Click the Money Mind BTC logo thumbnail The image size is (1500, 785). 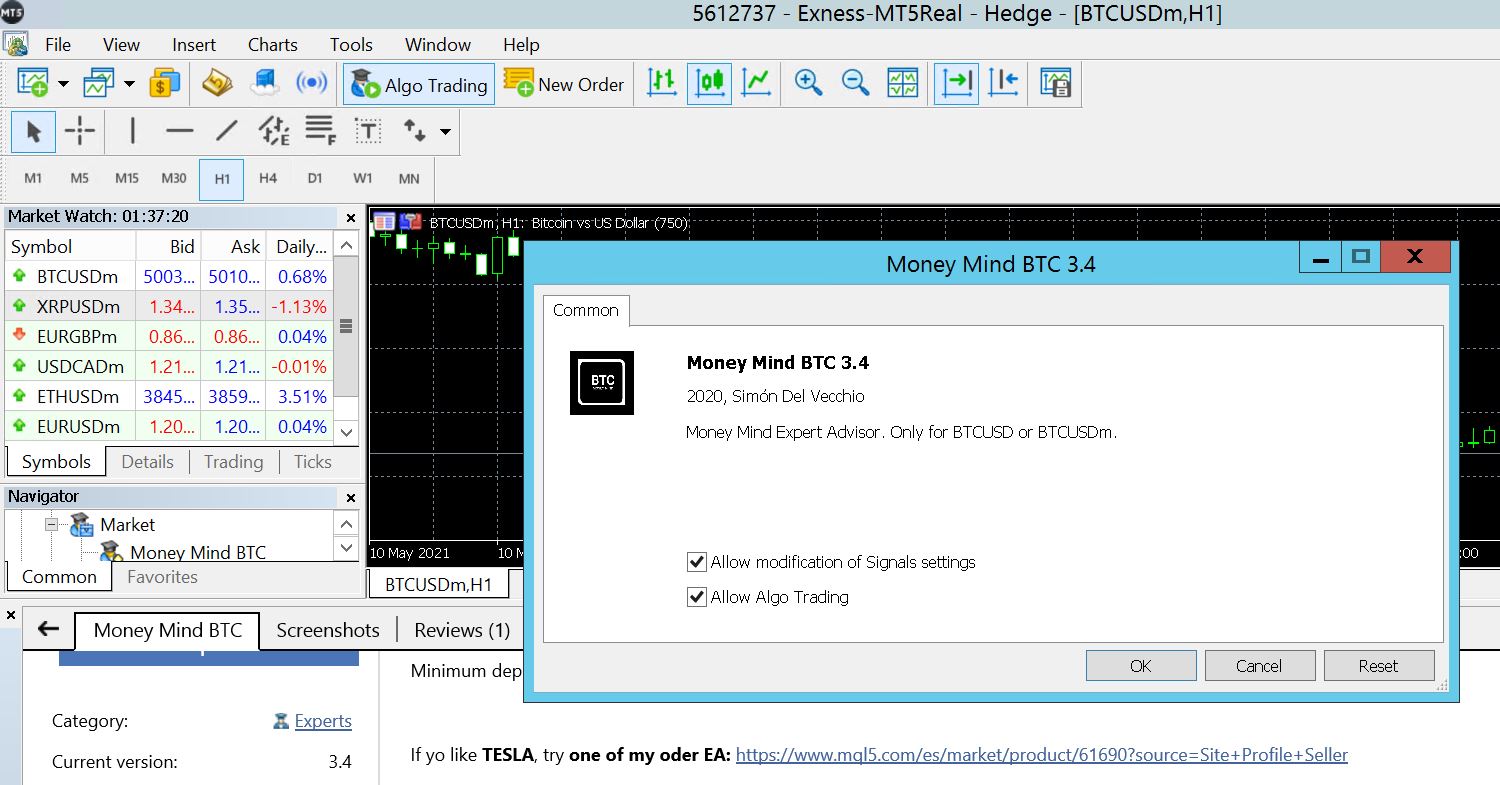(x=602, y=382)
